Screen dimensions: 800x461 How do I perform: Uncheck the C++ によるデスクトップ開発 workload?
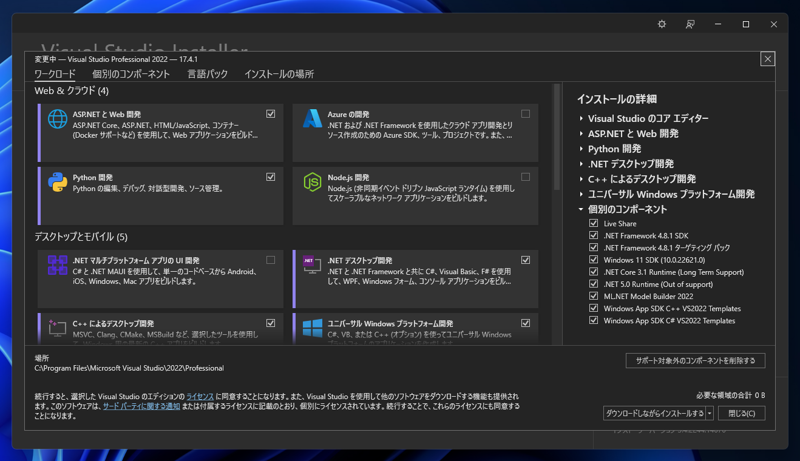tap(270, 323)
